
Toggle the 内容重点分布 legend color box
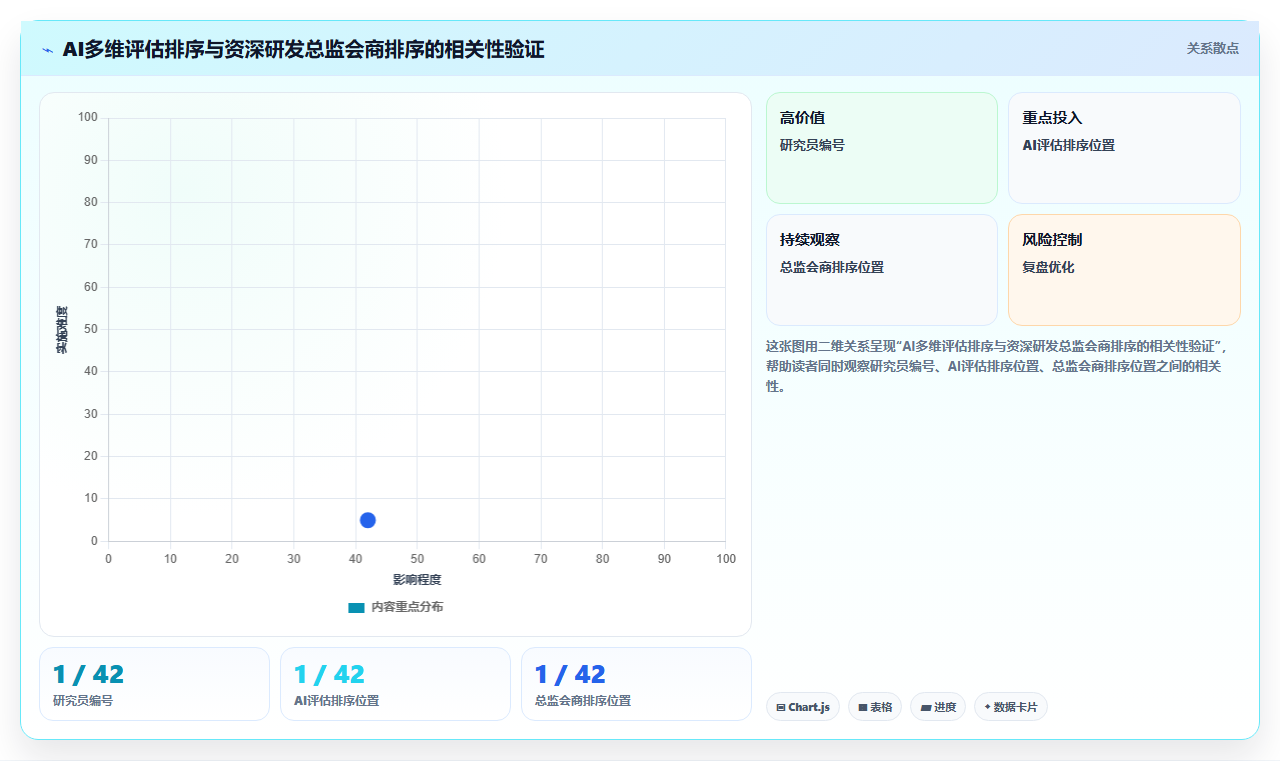click(356, 607)
